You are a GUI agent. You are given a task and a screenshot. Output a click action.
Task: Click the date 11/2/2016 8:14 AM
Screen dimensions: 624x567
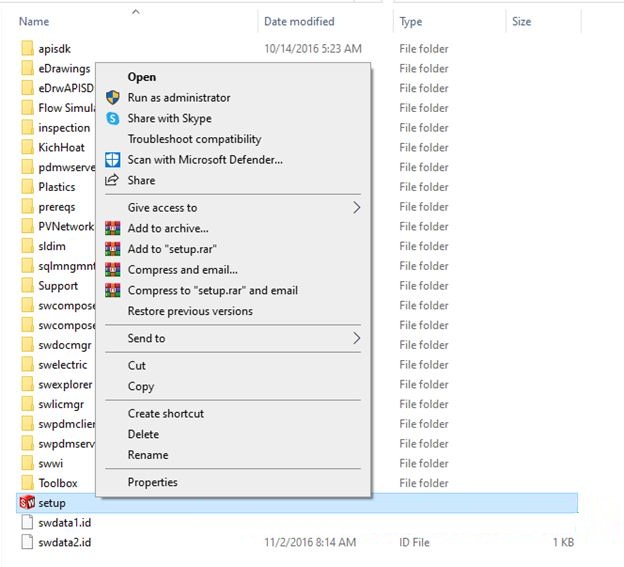[310, 542]
